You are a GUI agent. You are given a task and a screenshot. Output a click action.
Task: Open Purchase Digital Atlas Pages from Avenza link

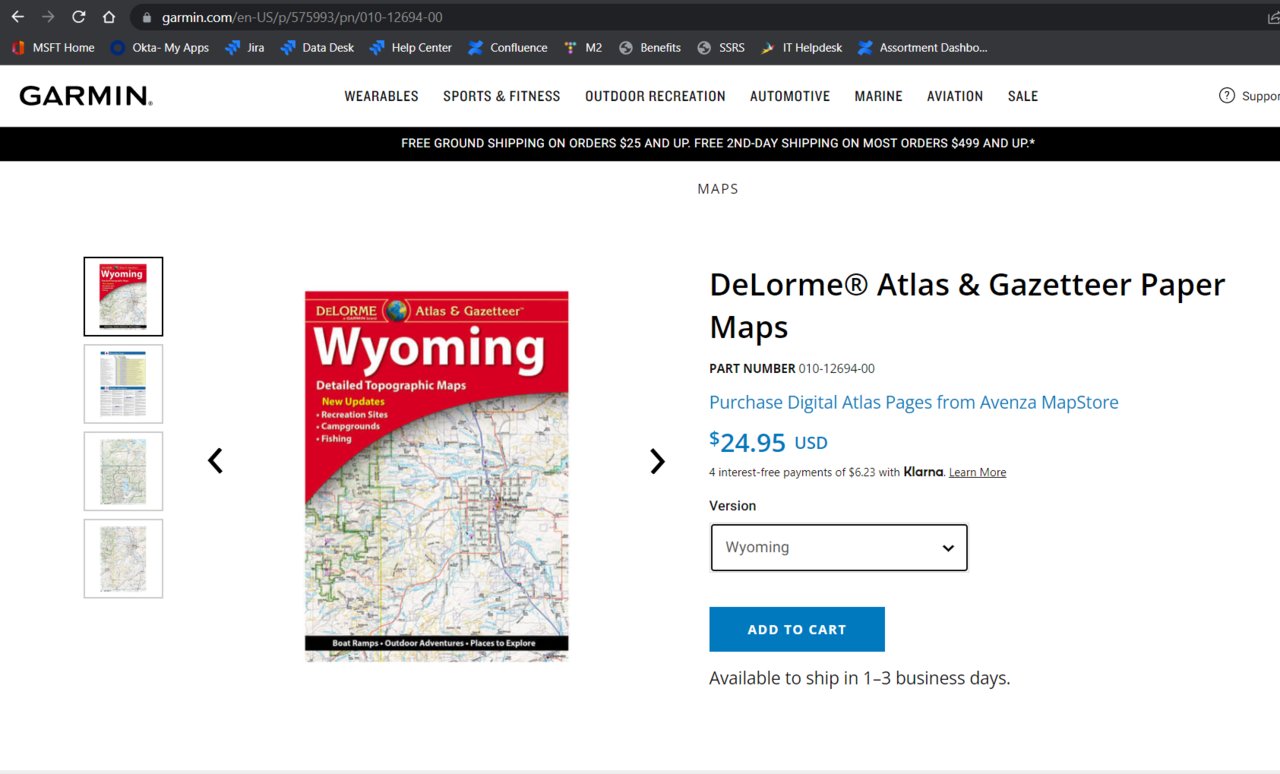[x=914, y=402]
